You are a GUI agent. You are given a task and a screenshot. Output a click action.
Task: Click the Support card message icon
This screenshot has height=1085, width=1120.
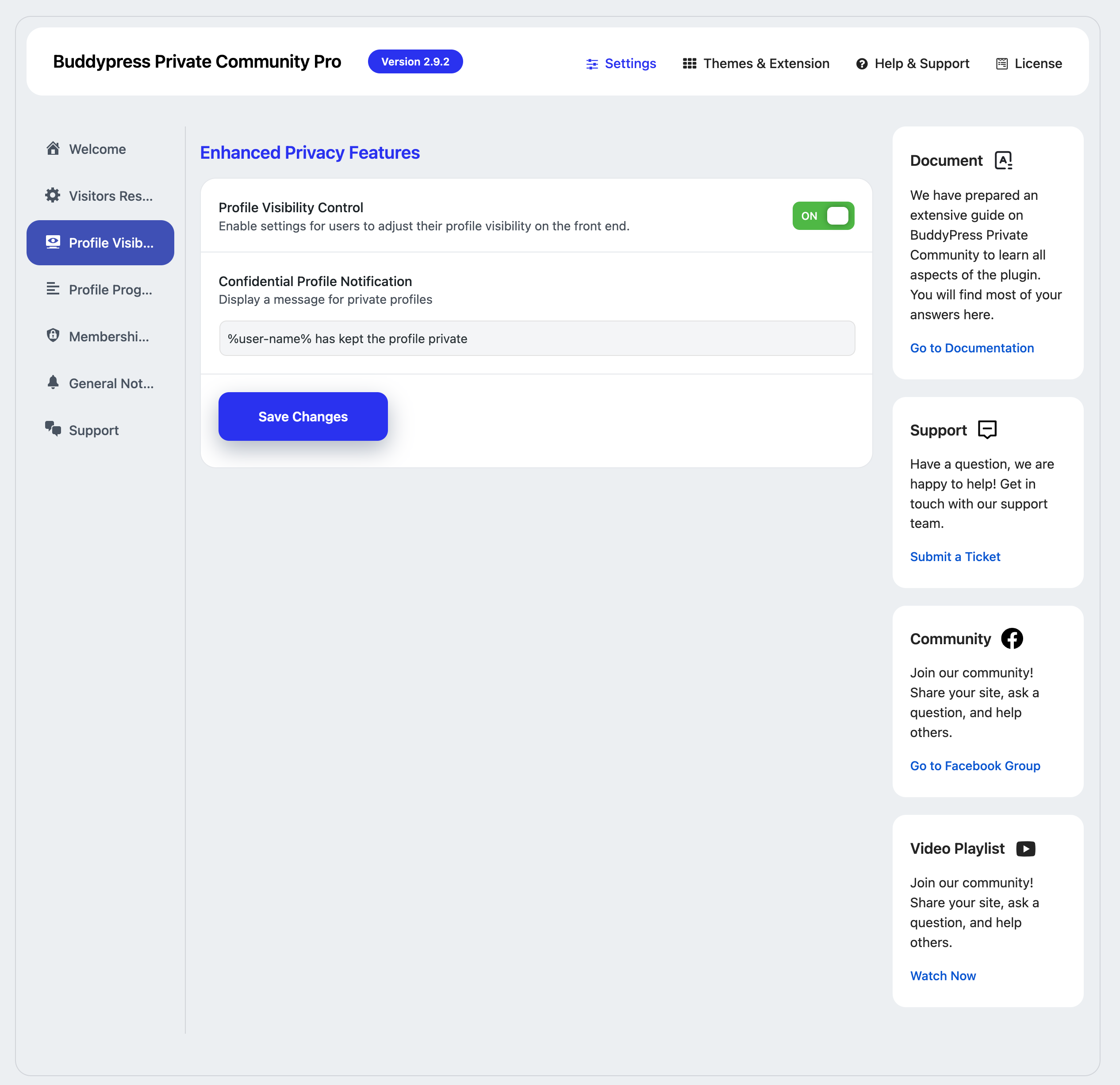(987, 429)
